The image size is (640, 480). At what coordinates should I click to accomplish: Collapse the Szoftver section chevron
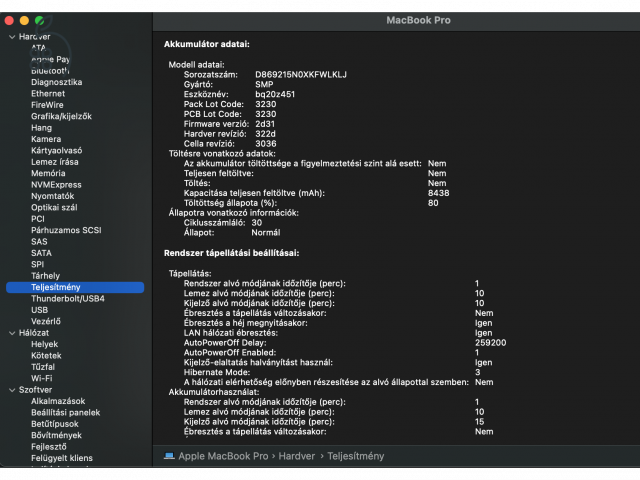pos(12,390)
